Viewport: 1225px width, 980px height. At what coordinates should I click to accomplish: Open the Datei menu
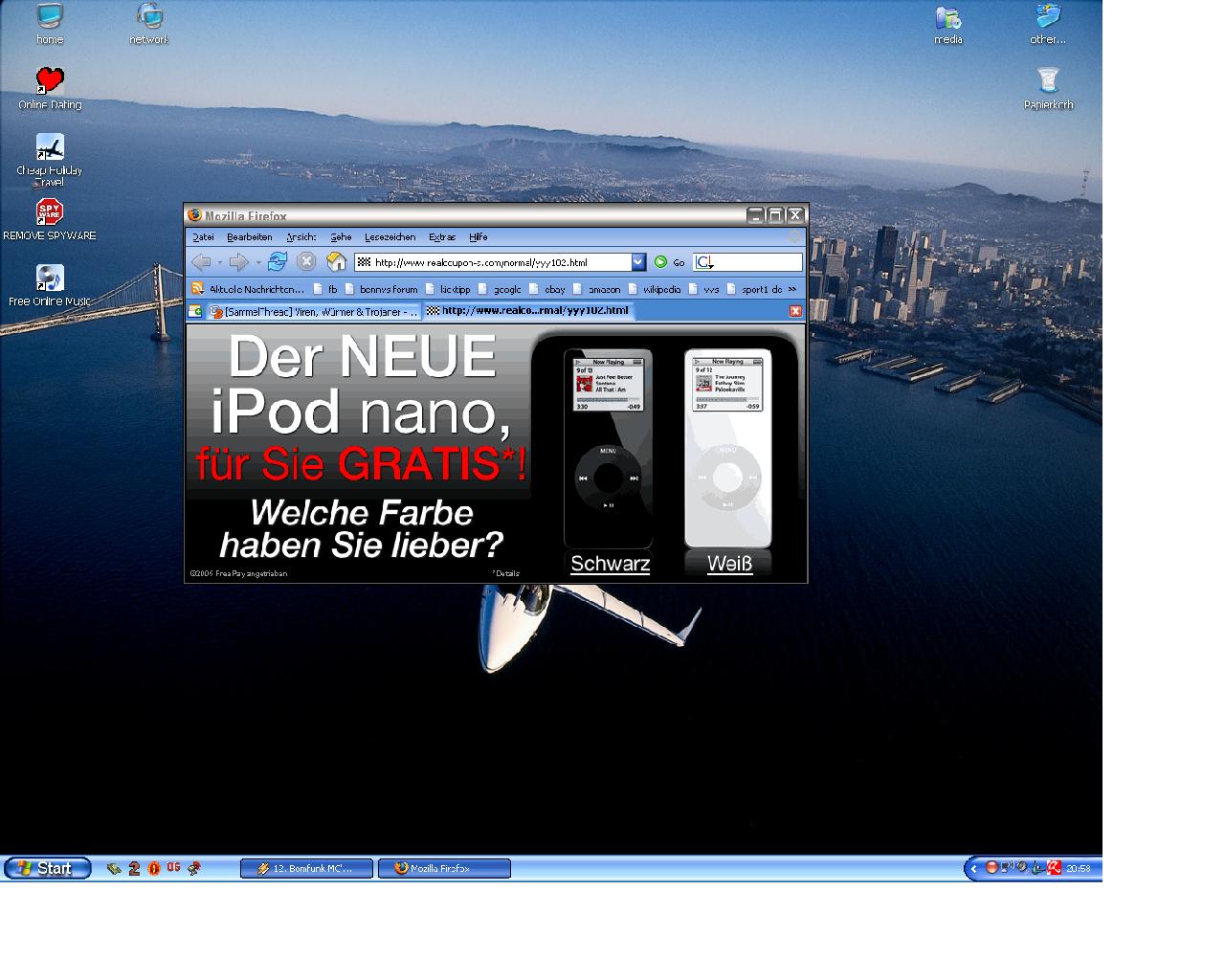pos(203,237)
